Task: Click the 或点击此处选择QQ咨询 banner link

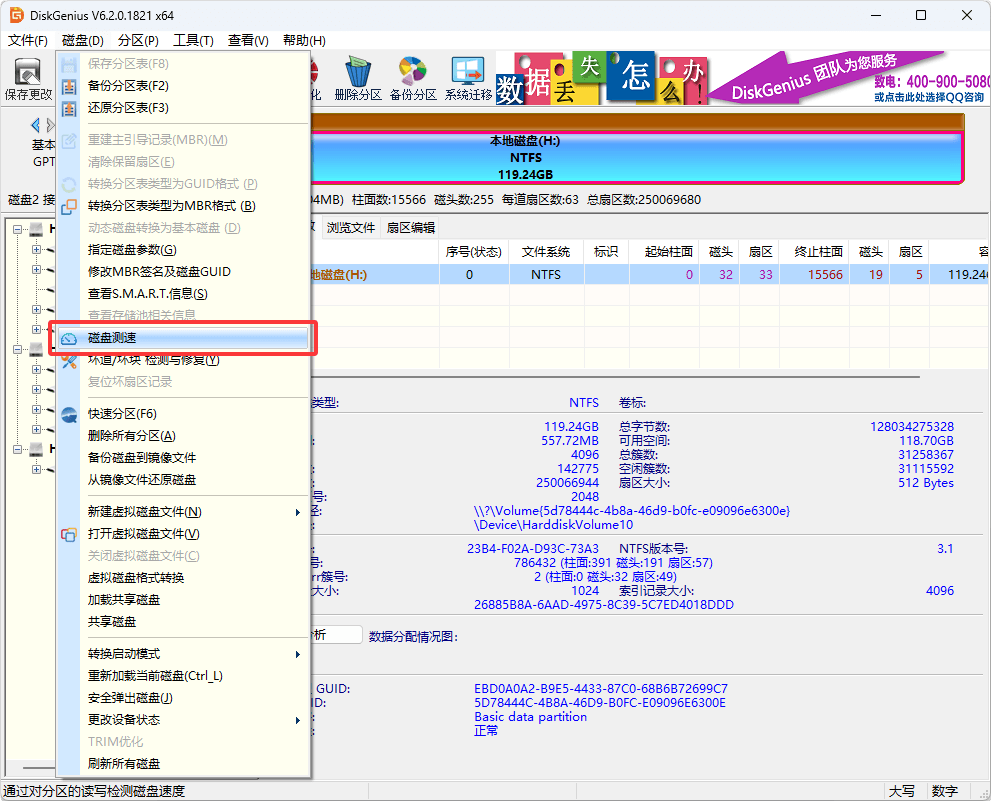Action: [x=929, y=97]
